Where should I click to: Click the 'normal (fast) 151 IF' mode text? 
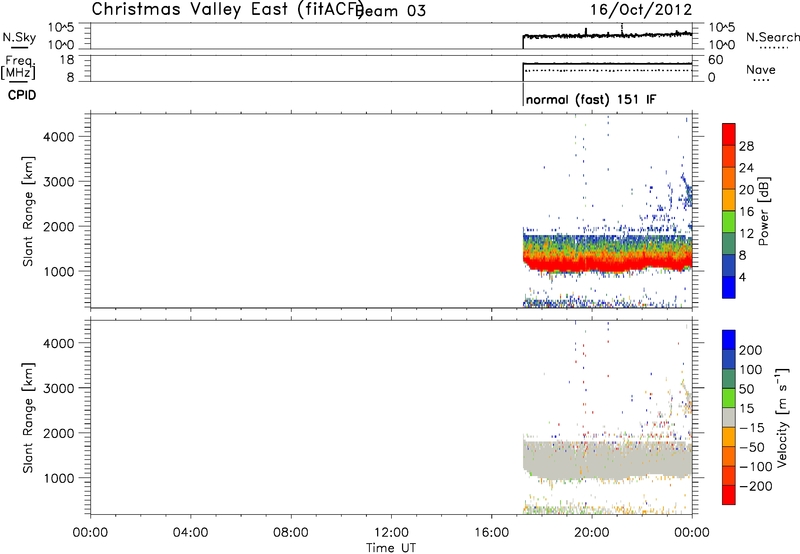click(x=591, y=99)
